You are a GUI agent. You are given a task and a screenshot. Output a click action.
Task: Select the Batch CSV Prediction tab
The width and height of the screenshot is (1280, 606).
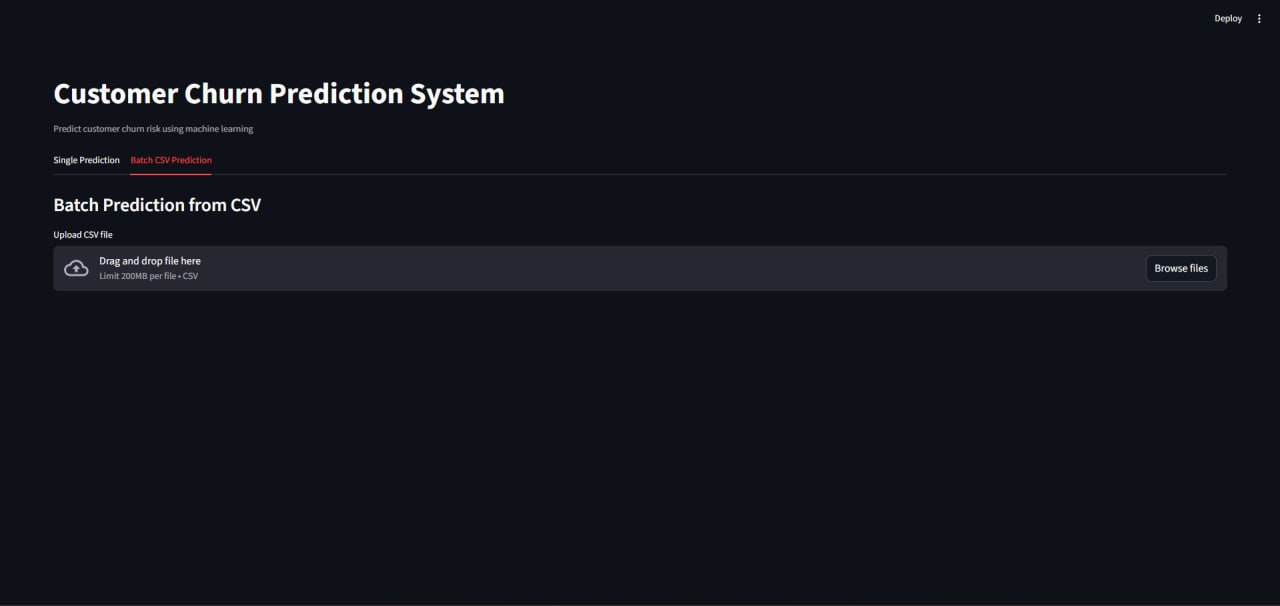(171, 160)
